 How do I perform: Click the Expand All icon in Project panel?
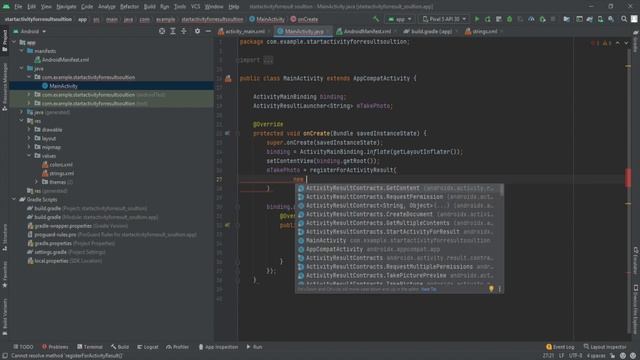(x=173, y=31)
